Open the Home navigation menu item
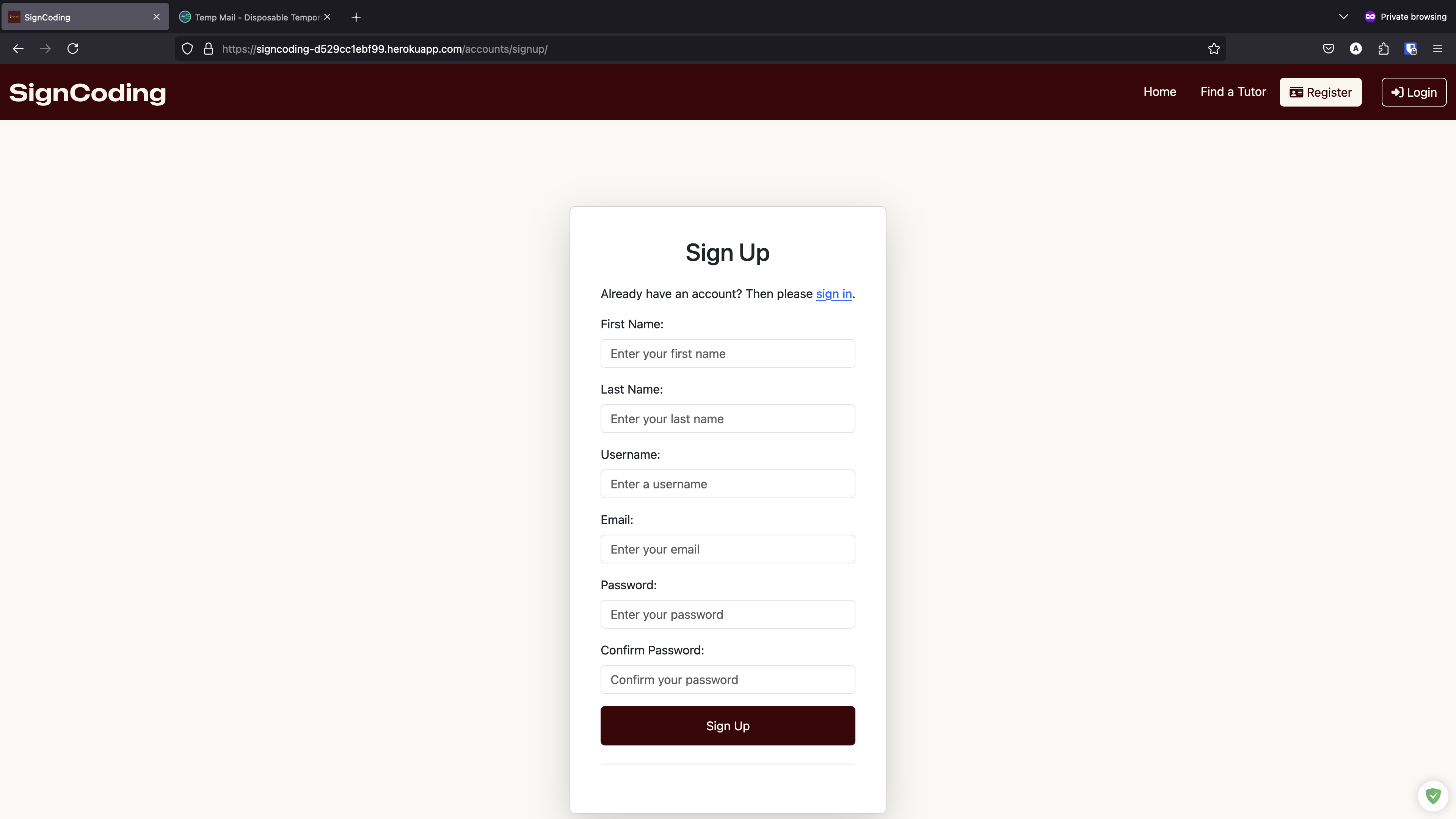The width and height of the screenshot is (1456, 819). tap(1159, 91)
